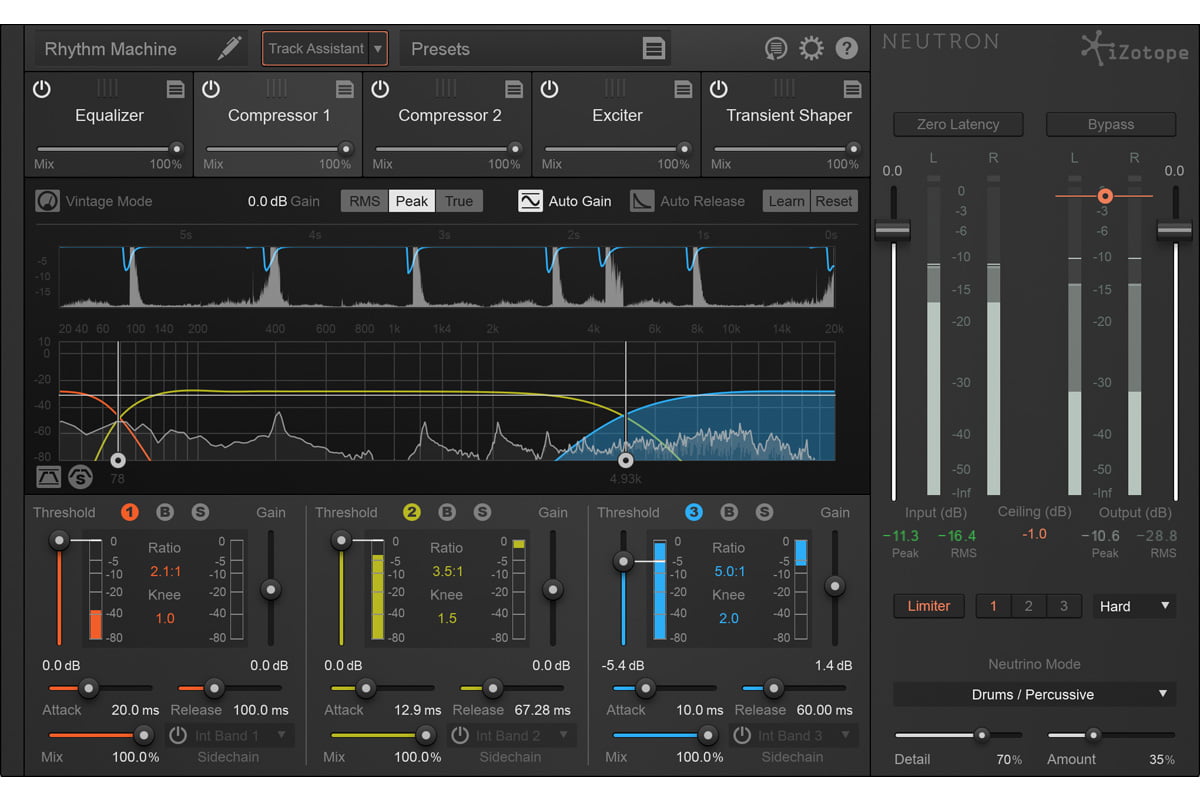Open Compressor 1 module presets icon

(344, 89)
